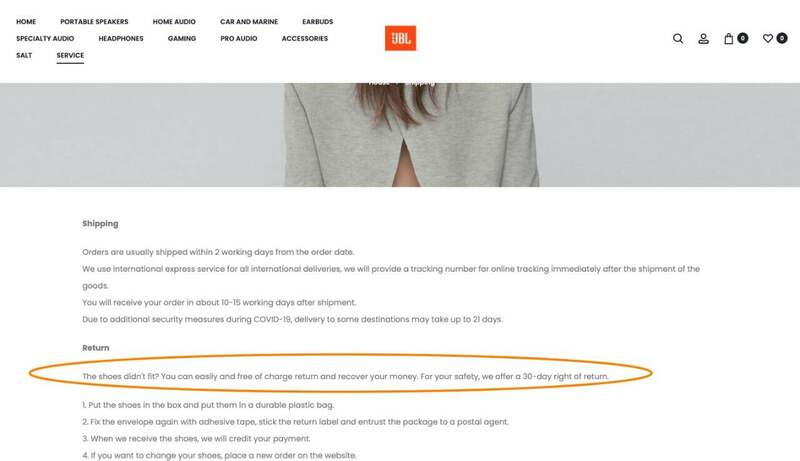800x461 pixels.
Task: Open the underlined Service menu item
Action: click(x=70, y=55)
